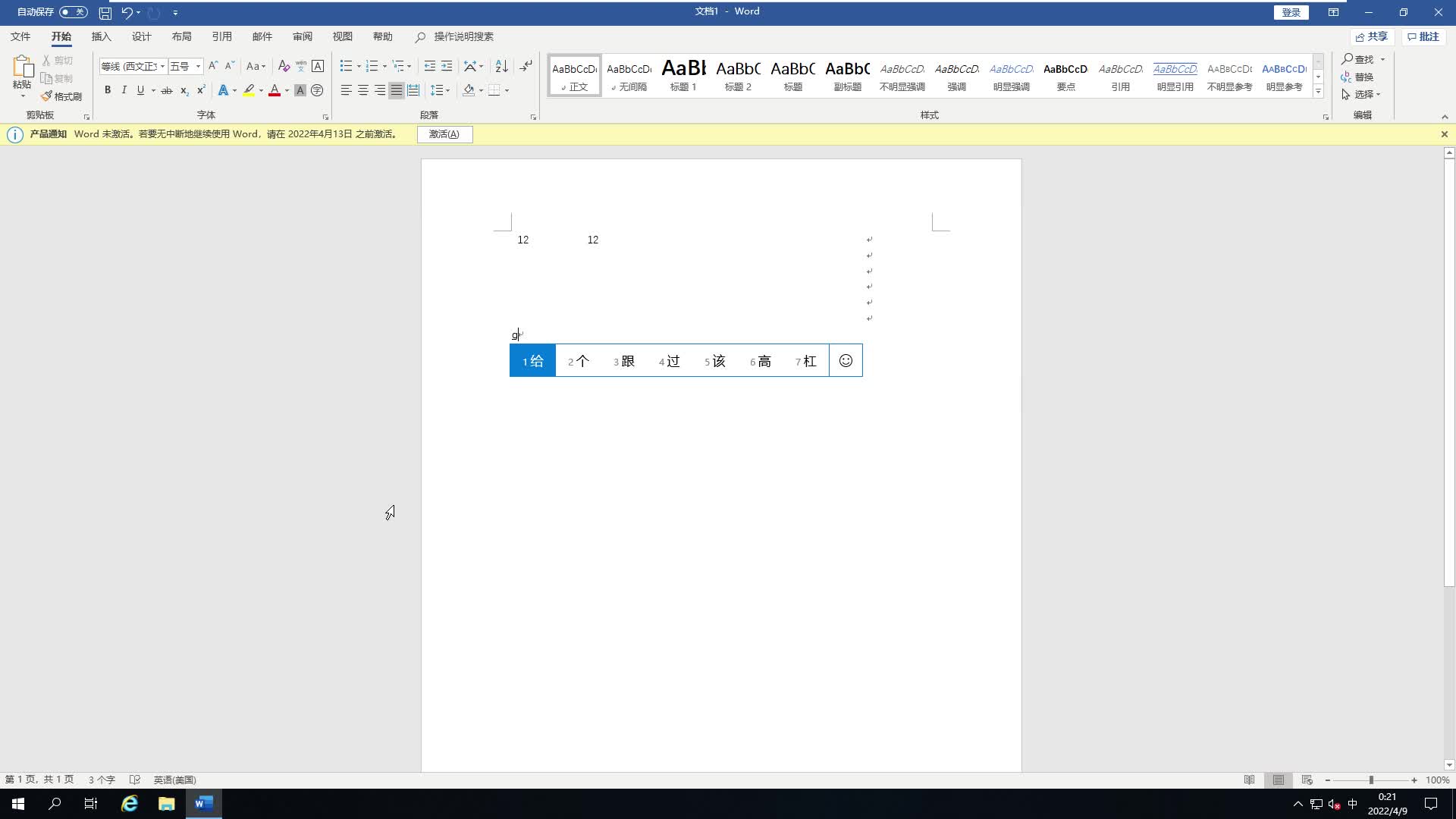Toggle Italic formatting
This screenshot has width=1456, height=819.
(x=124, y=90)
